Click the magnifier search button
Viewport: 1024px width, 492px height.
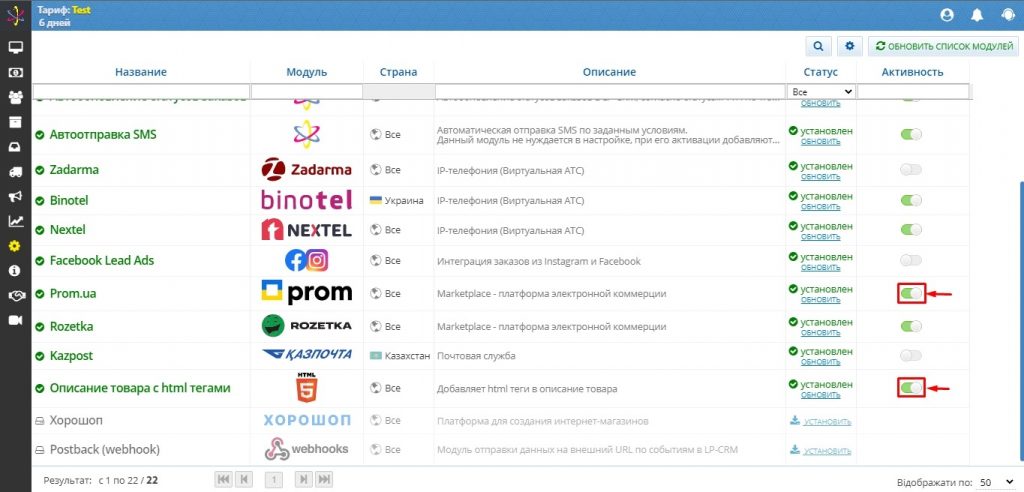tap(818, 46)
